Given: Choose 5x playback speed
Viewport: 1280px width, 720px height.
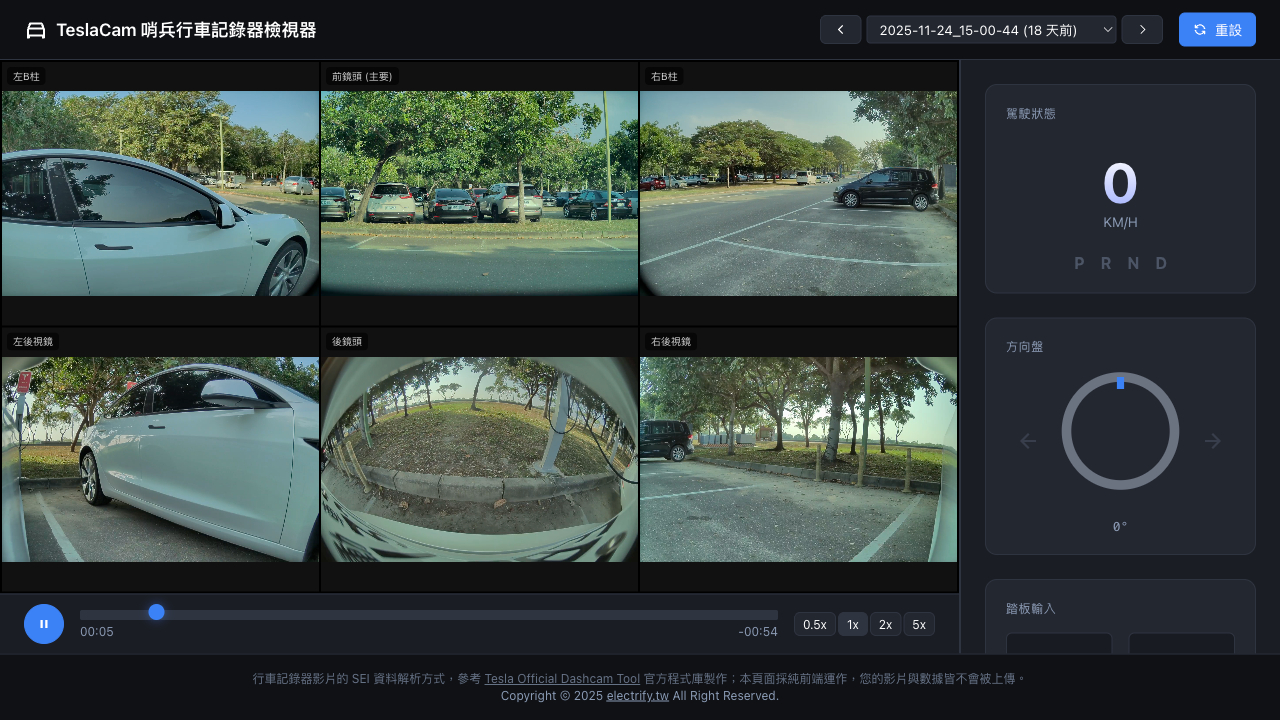Looking at the screenshot, I should (919, 624).
